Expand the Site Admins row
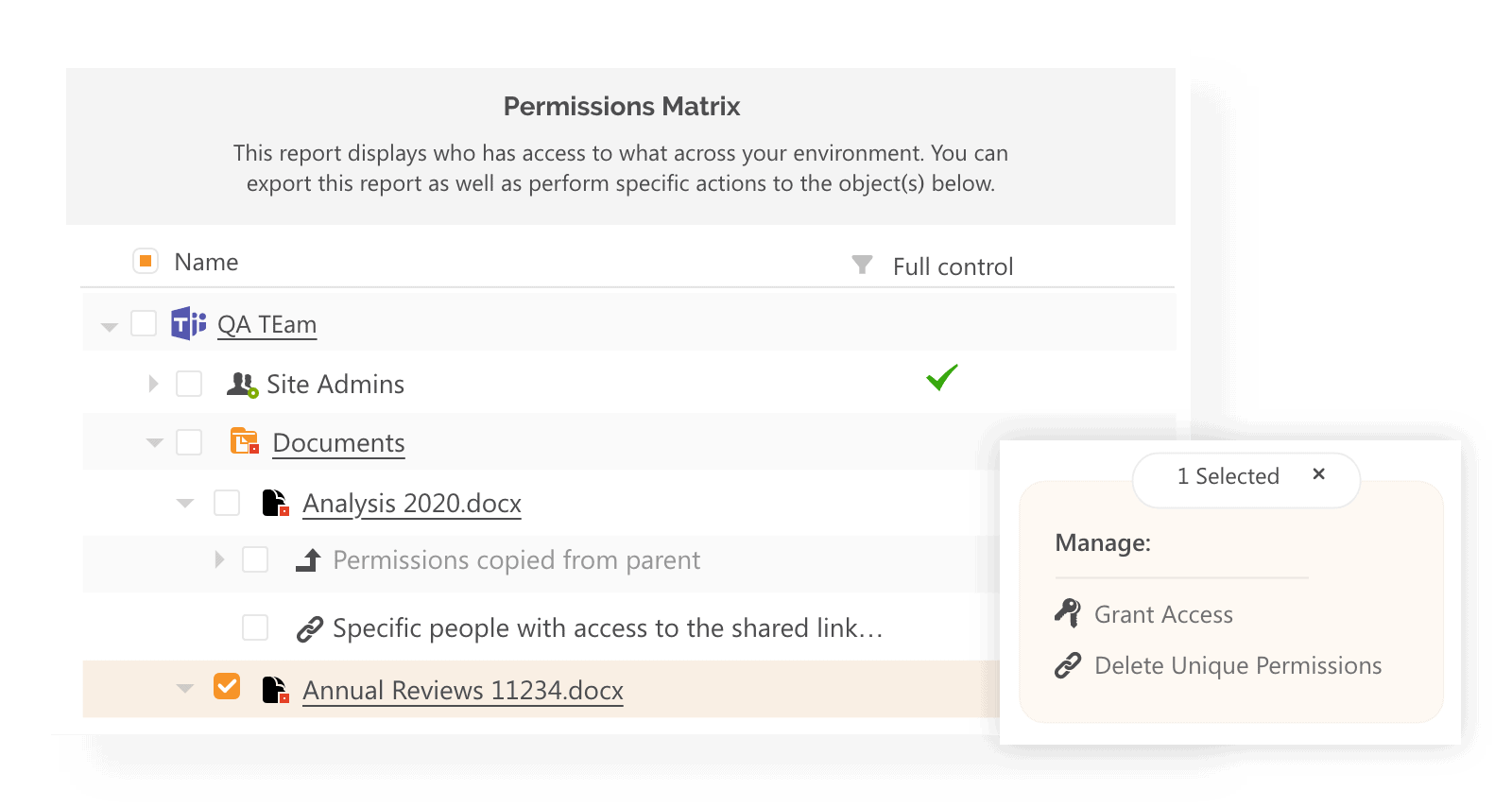The height and width of the screenshot is (807, 1512). click(152, 383)
